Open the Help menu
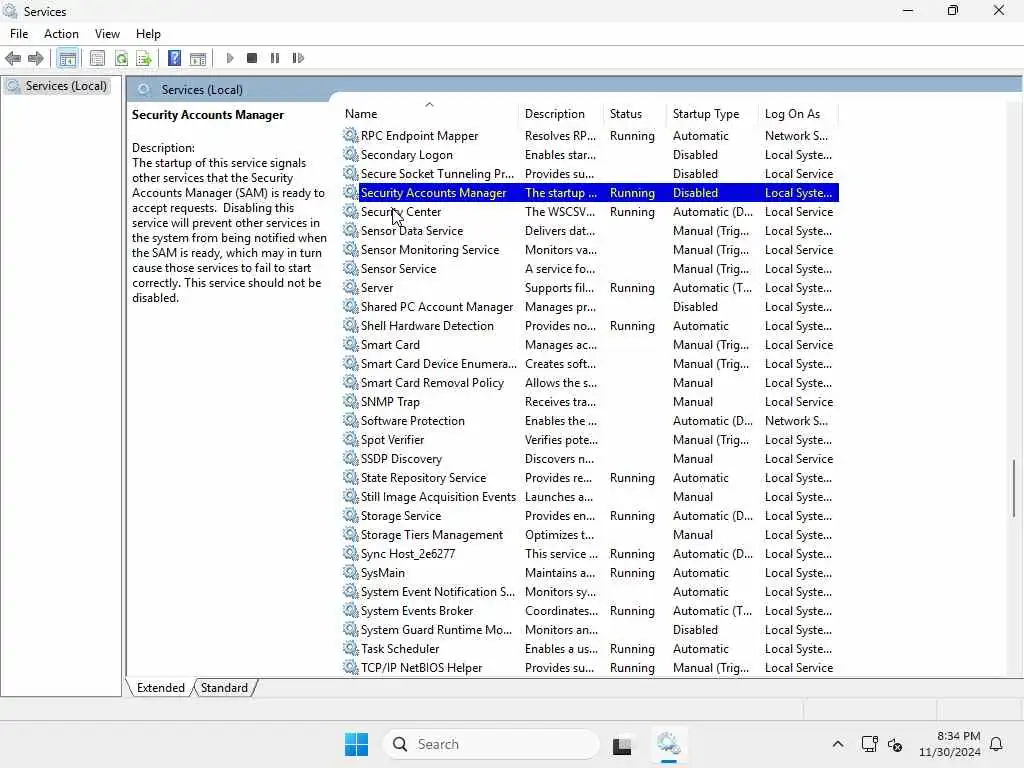This screenshot has height=768, width=1024. point(148,34)
